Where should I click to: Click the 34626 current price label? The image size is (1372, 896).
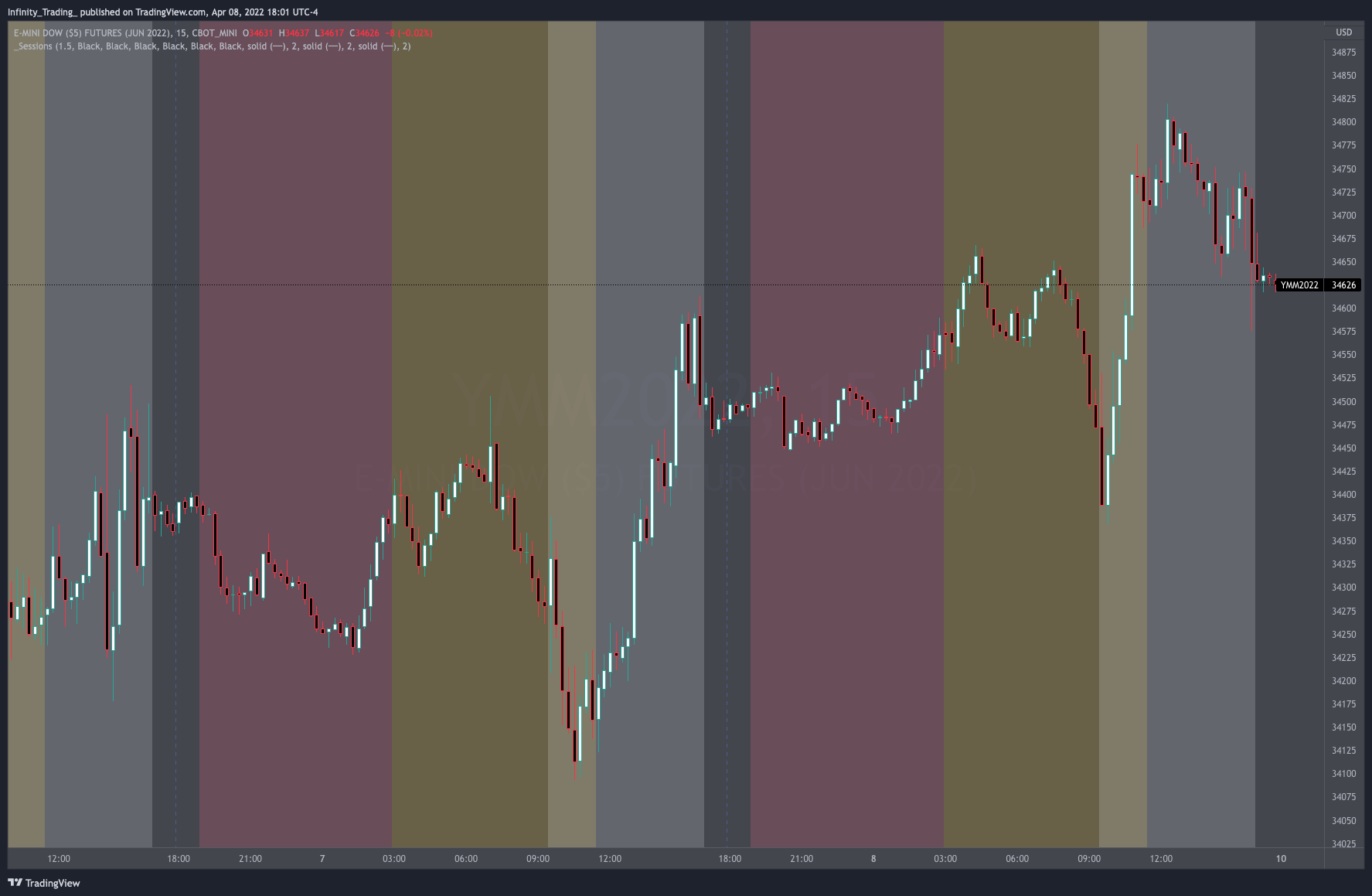pos(1343,285)
